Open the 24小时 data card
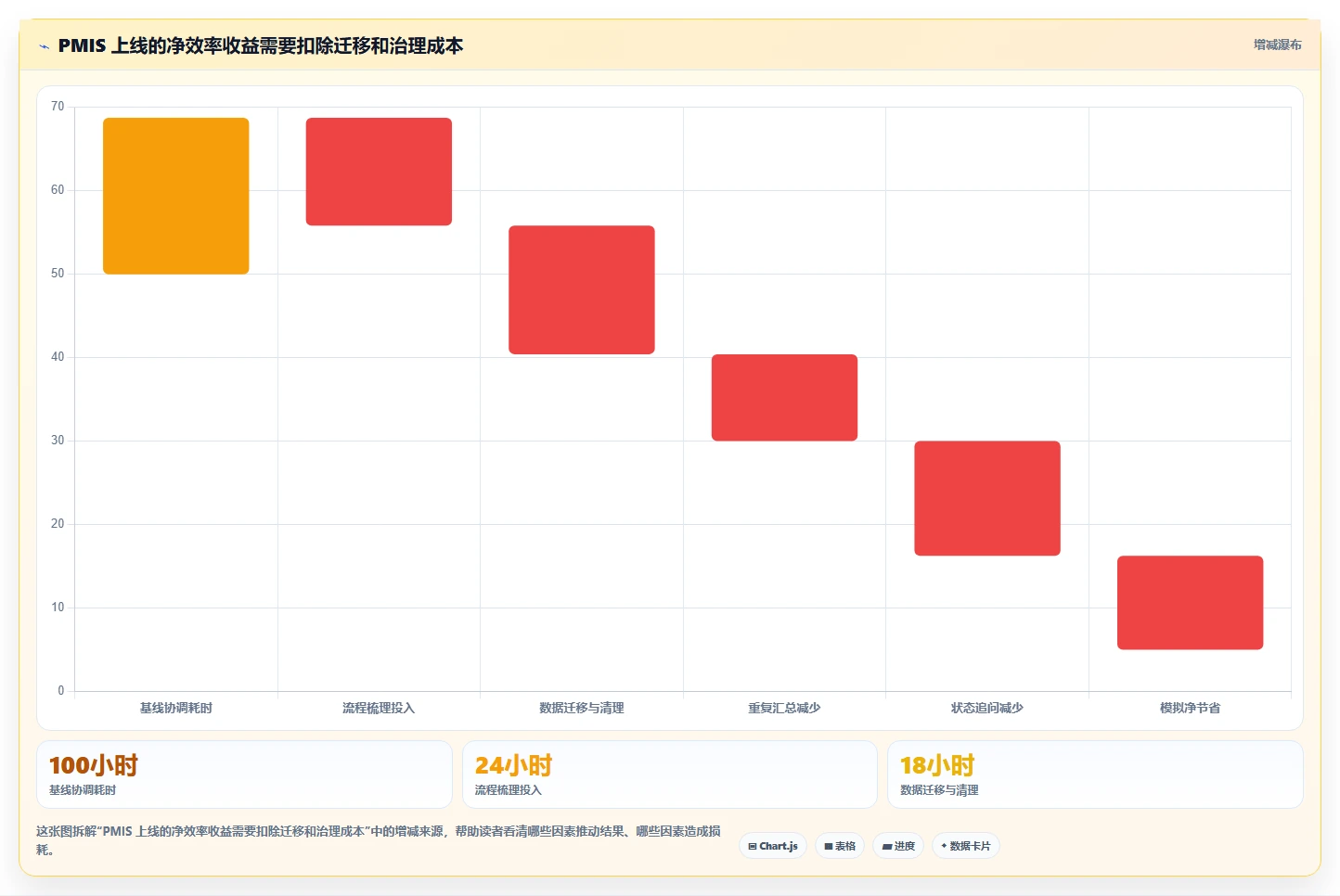 pos(670,774)
